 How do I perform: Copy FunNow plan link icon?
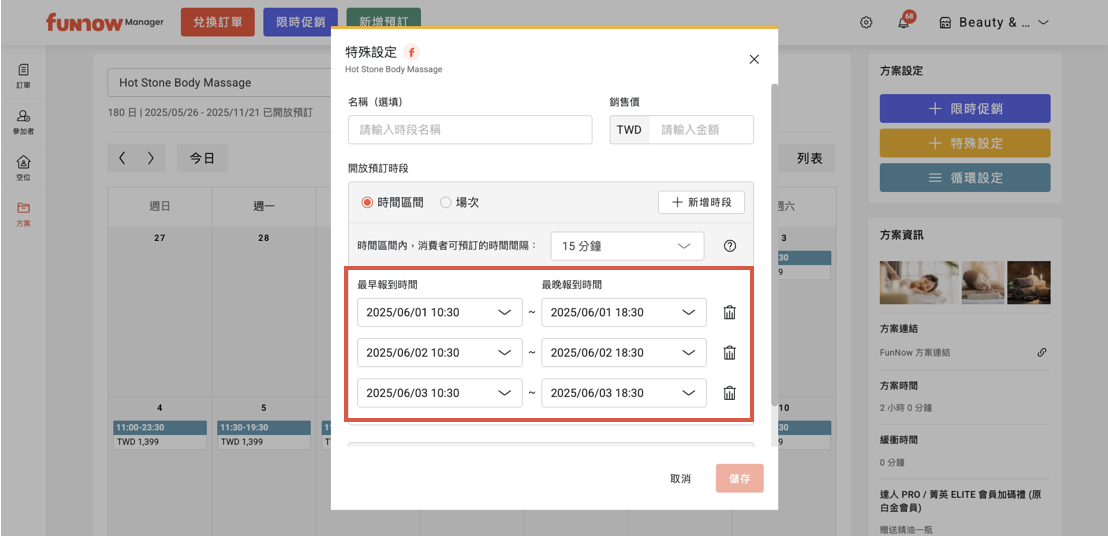tap(1041, 352)
